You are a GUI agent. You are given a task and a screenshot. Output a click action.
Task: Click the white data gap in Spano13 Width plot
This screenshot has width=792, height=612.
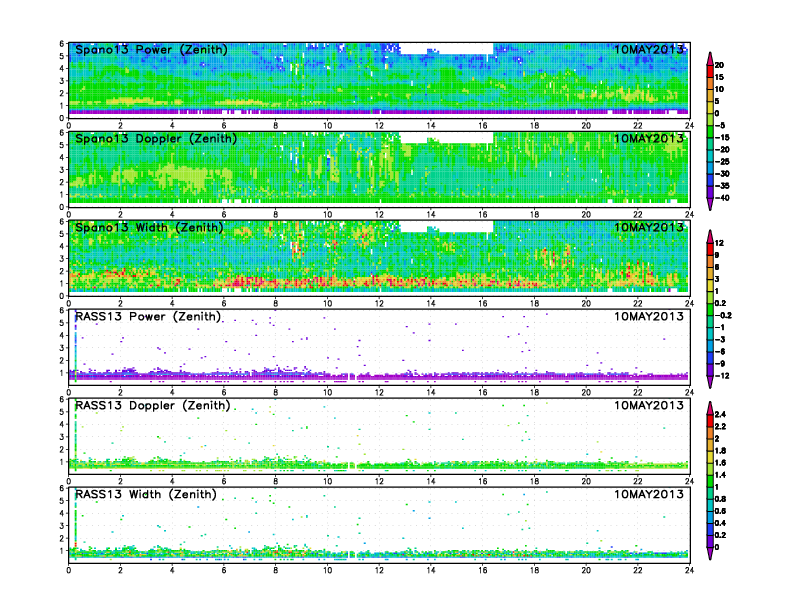447,226
